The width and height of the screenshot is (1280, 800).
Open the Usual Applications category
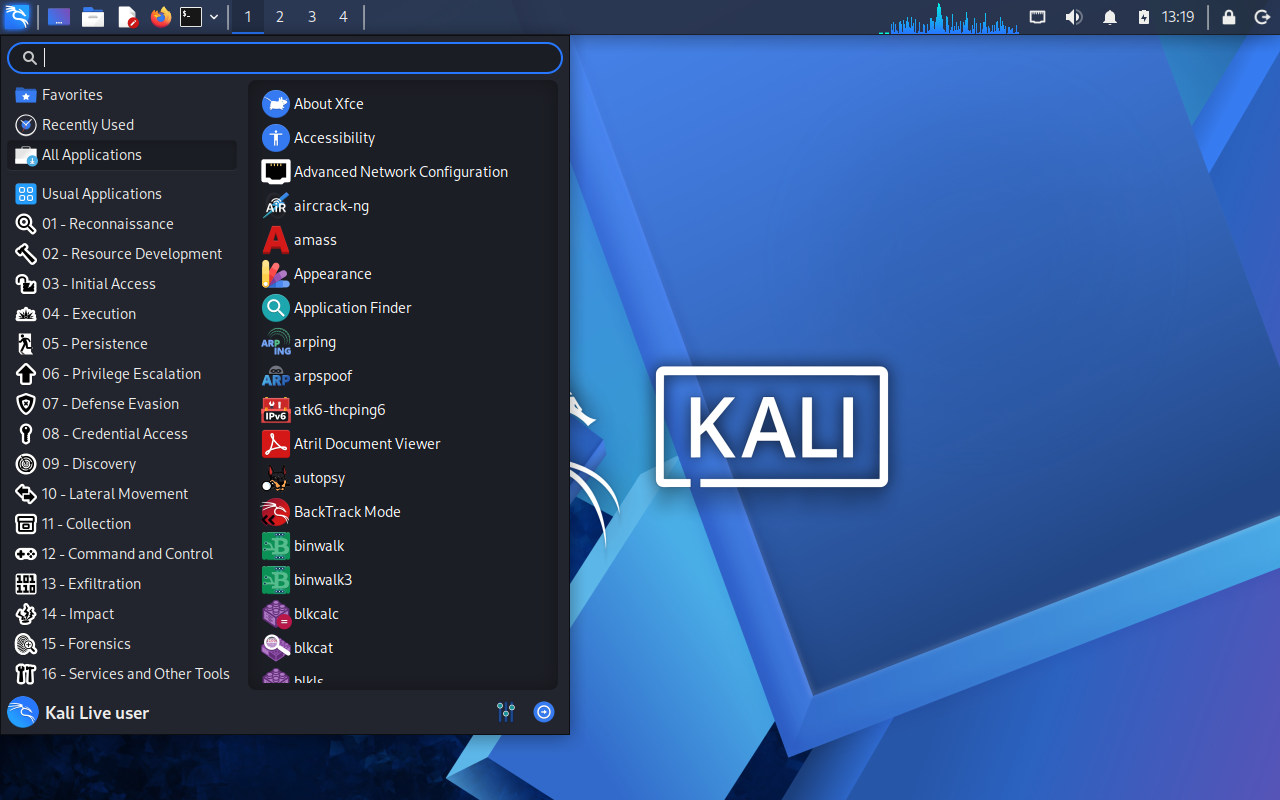pos(122,194)
